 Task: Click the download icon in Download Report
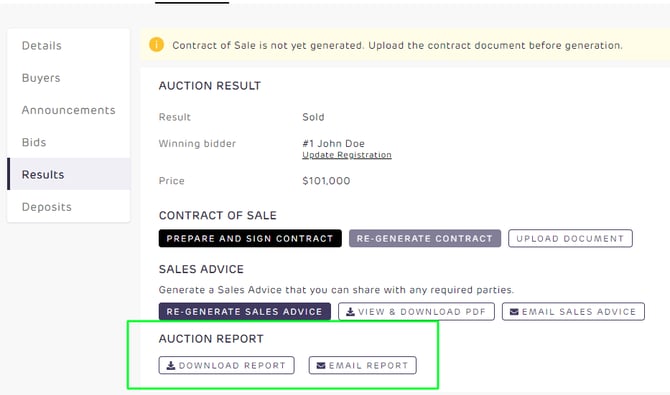tap(171, 366)
